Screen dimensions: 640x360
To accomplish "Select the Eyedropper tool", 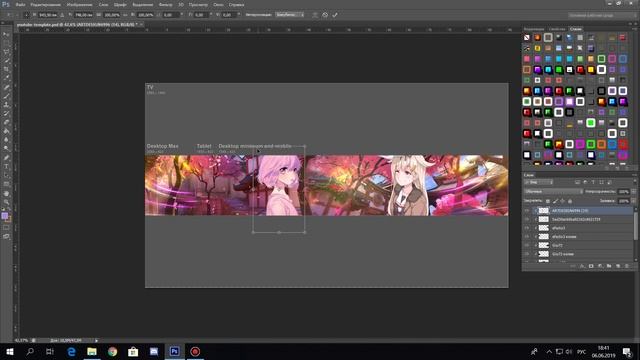I will 6,78.
